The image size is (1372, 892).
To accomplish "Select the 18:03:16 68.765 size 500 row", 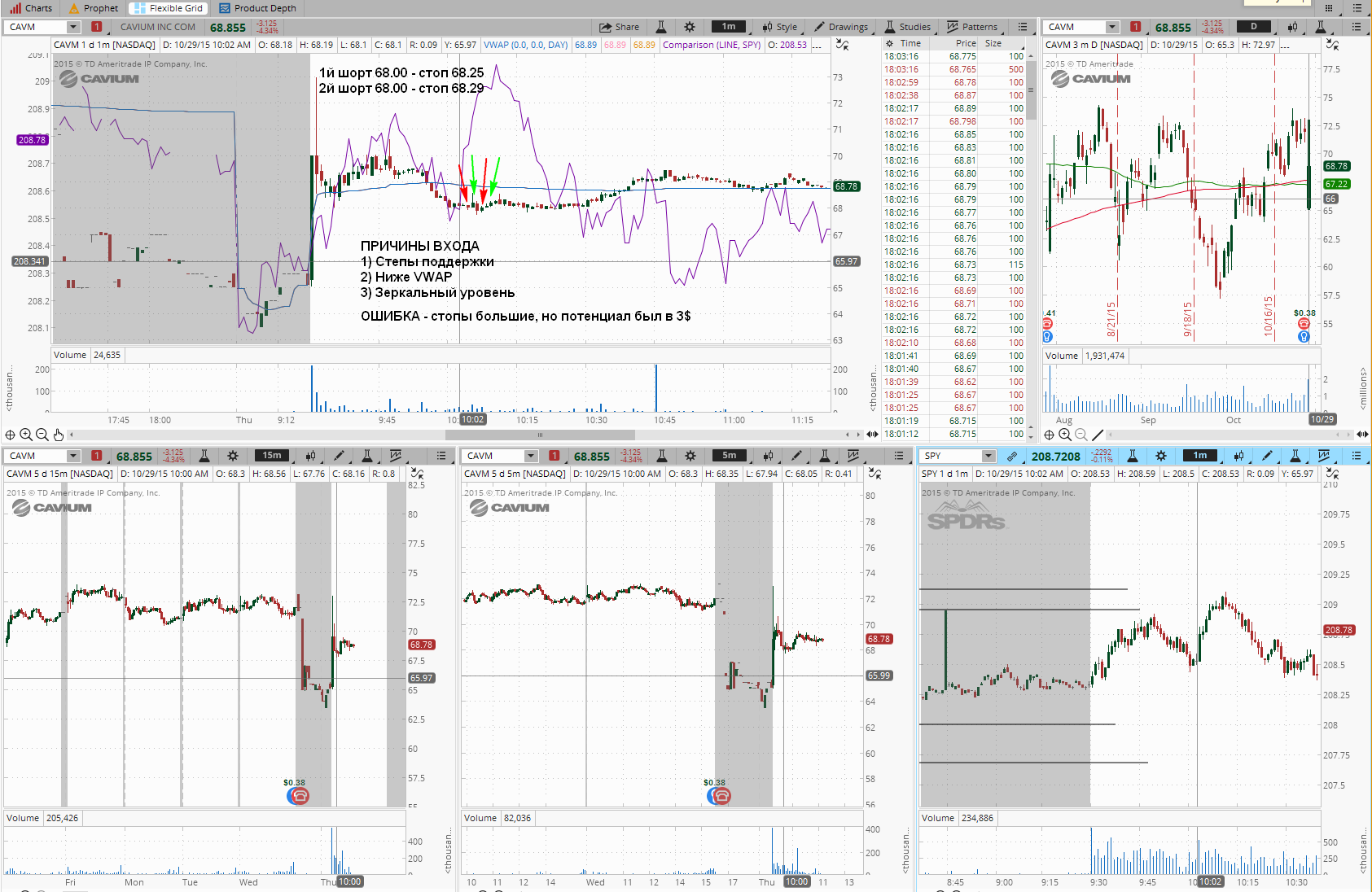I will [x=953, y=69].
